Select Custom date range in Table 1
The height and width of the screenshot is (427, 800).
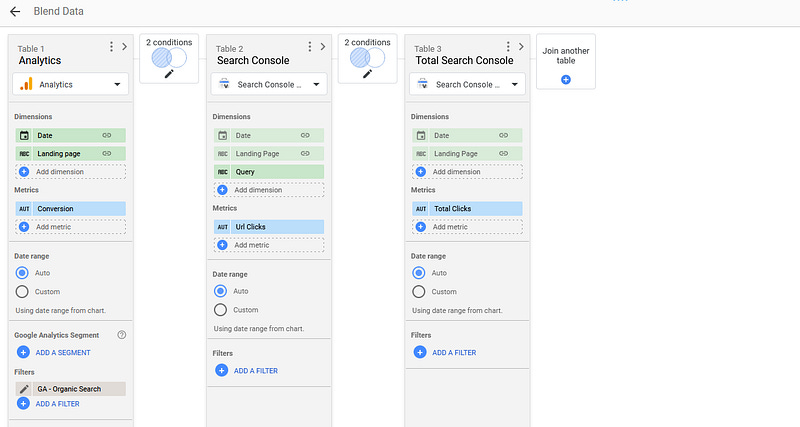pyautogui.click(x=22, y=292)
